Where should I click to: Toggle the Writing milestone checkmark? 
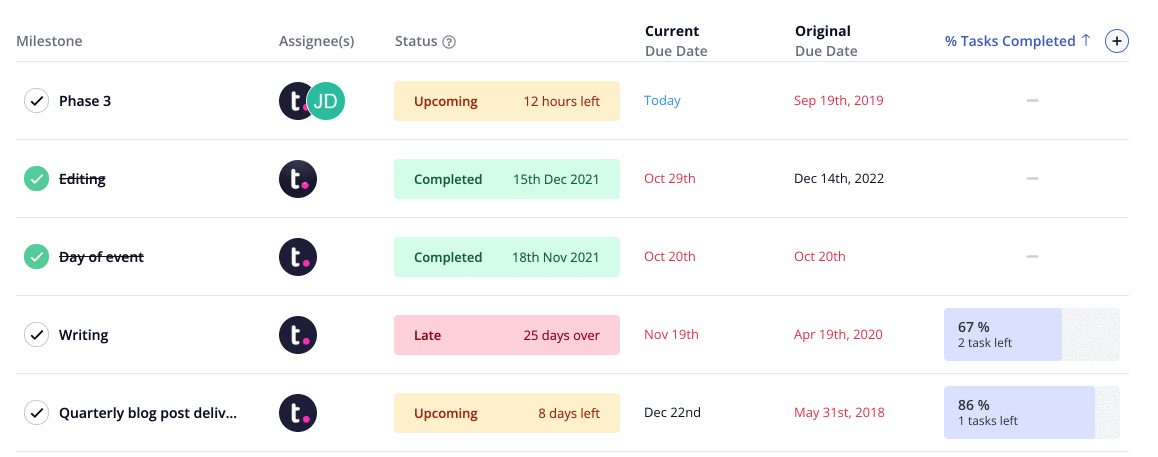[x=36, y=335]
